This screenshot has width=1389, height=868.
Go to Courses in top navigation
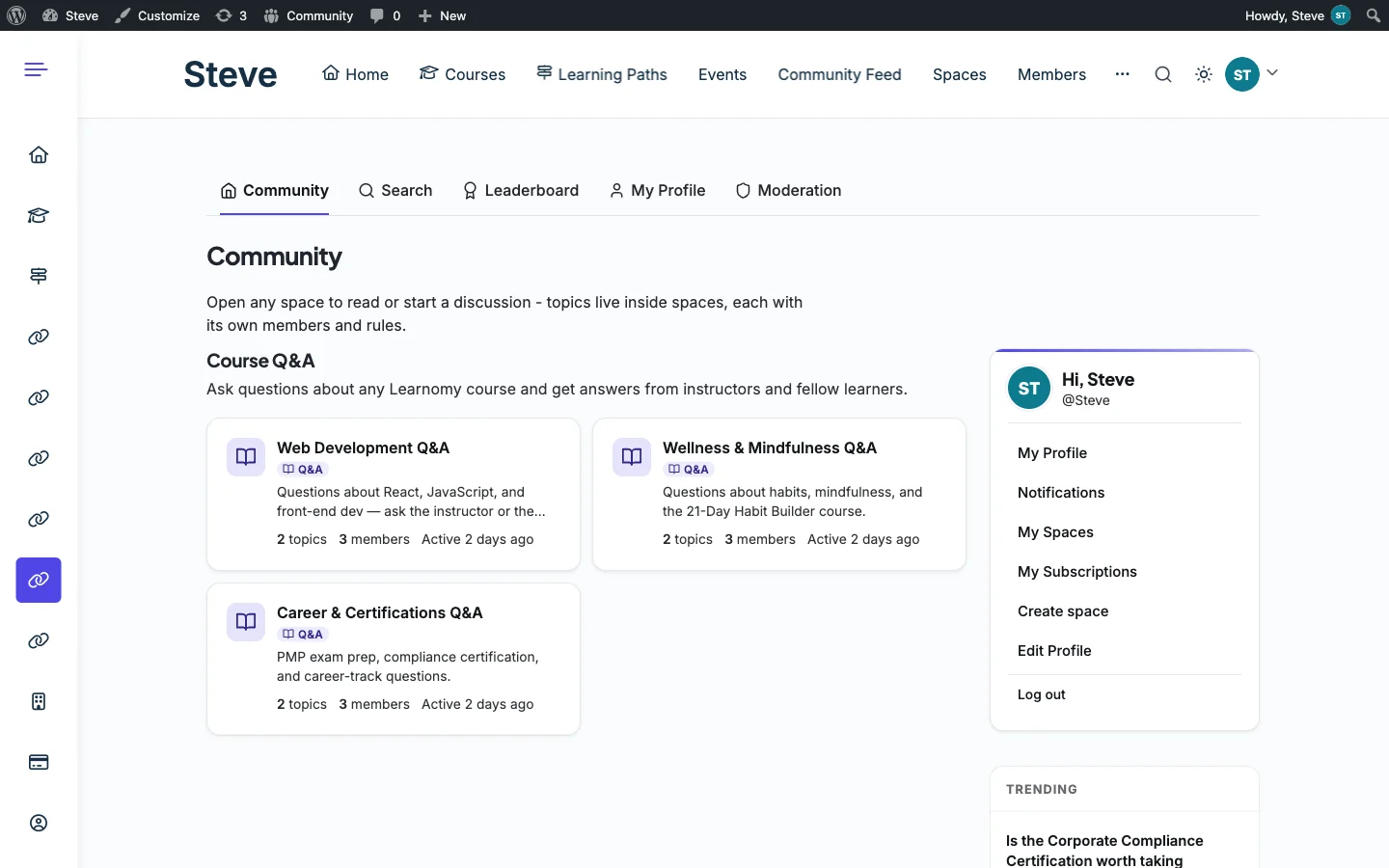[462, 74]
